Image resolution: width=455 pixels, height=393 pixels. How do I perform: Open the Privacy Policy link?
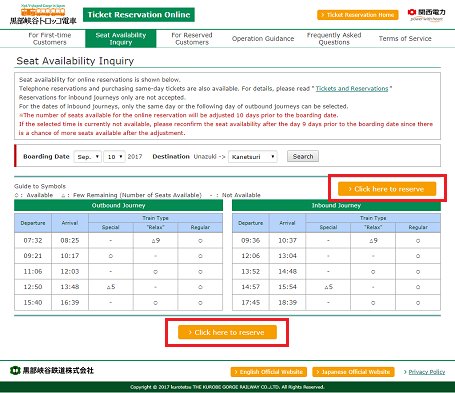[x=427, y=372]
